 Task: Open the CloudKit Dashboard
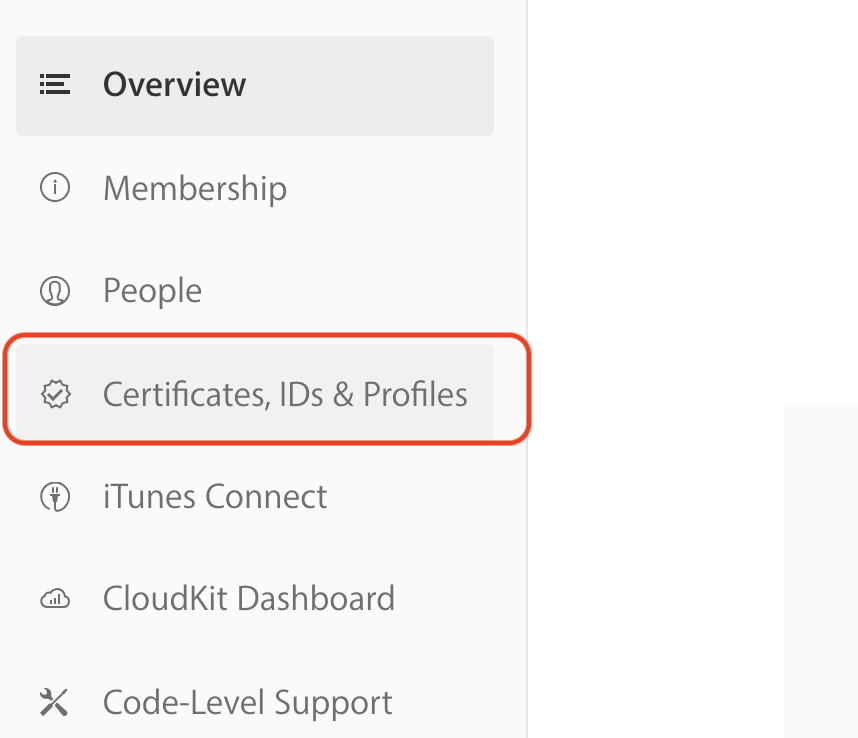point(248,598)
